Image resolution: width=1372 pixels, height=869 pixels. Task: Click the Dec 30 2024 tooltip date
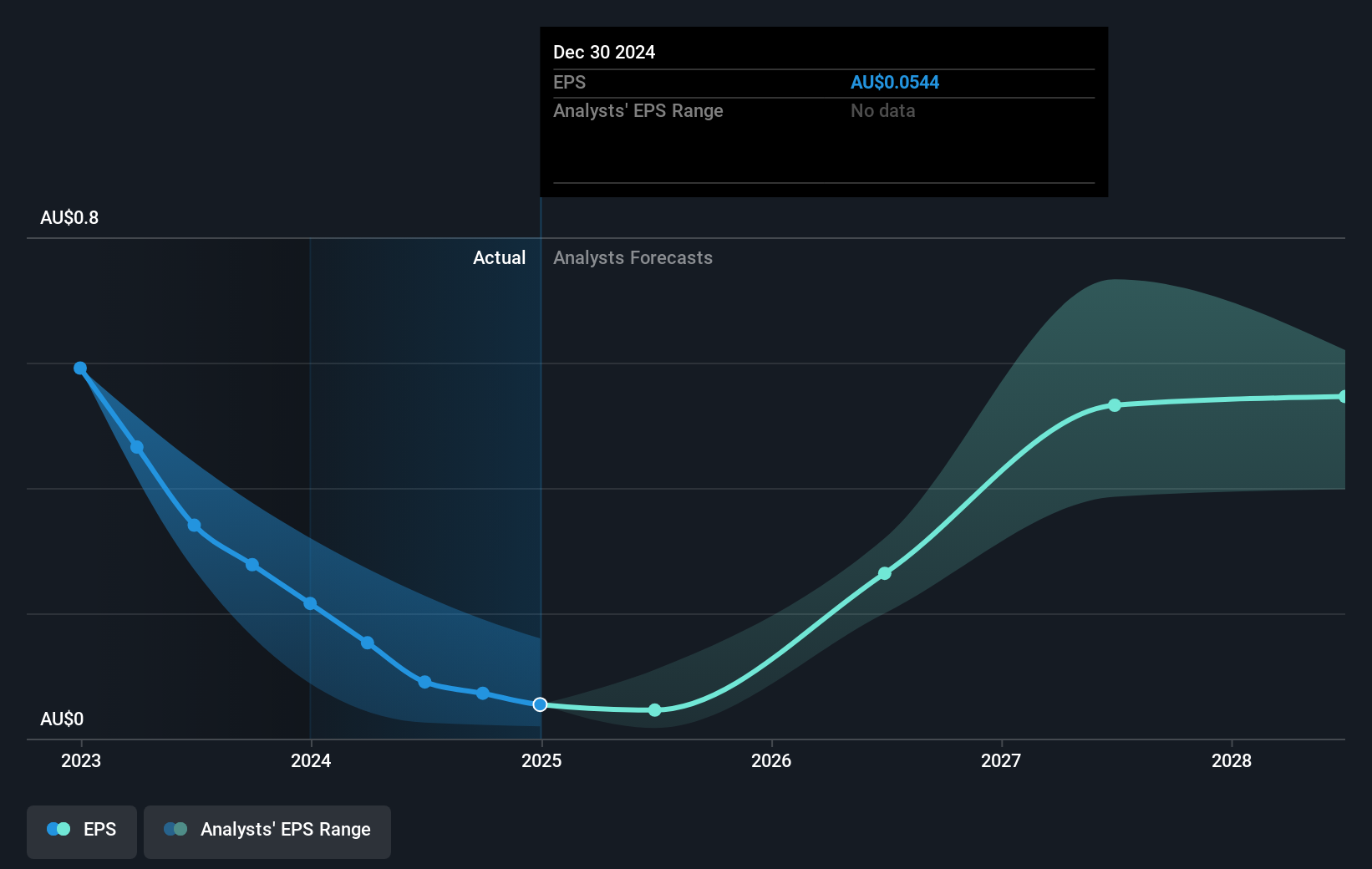tap(604, 53)
